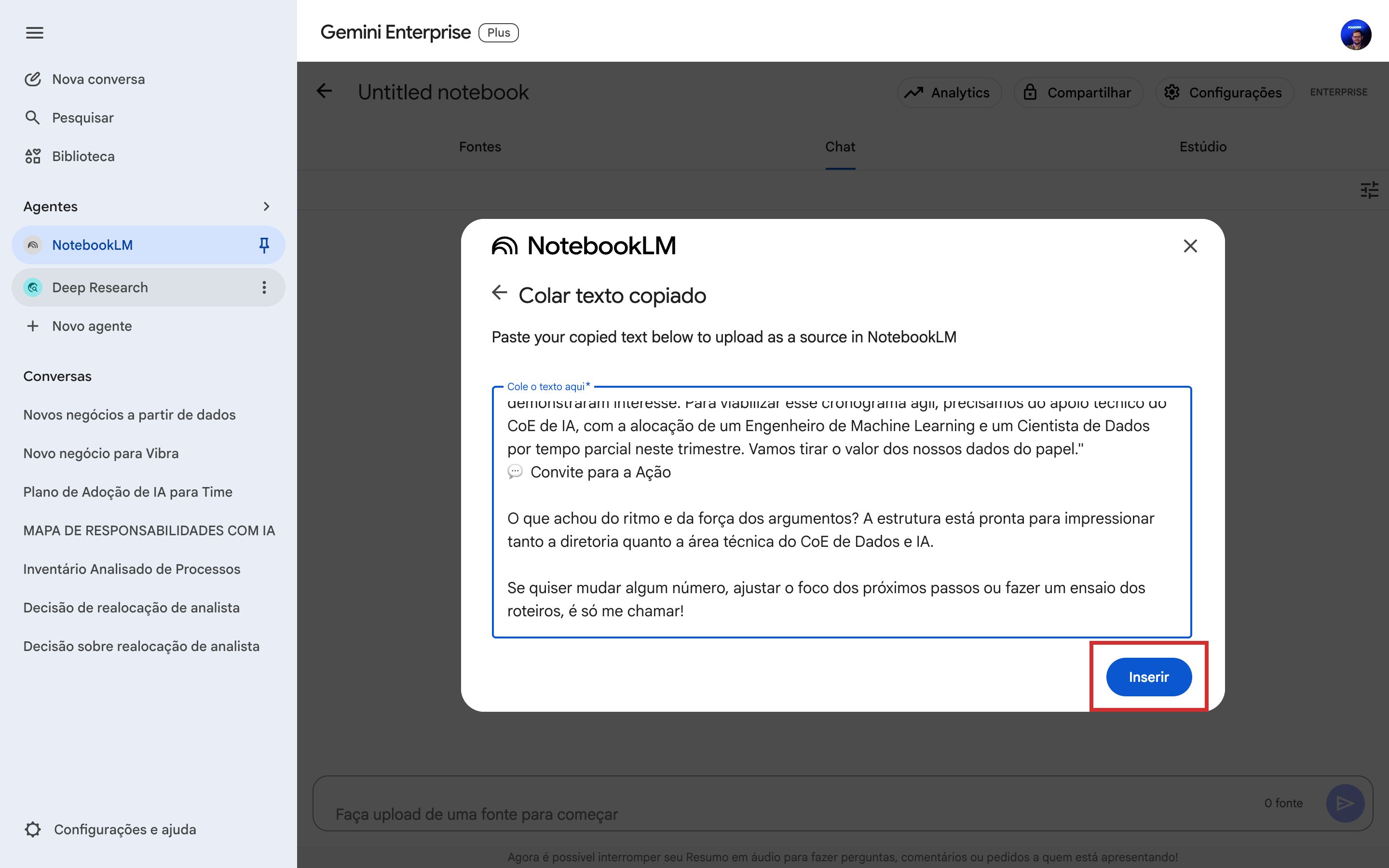Open Compartilhar sharing options

pyautogui.click(x=1078, y=93)
